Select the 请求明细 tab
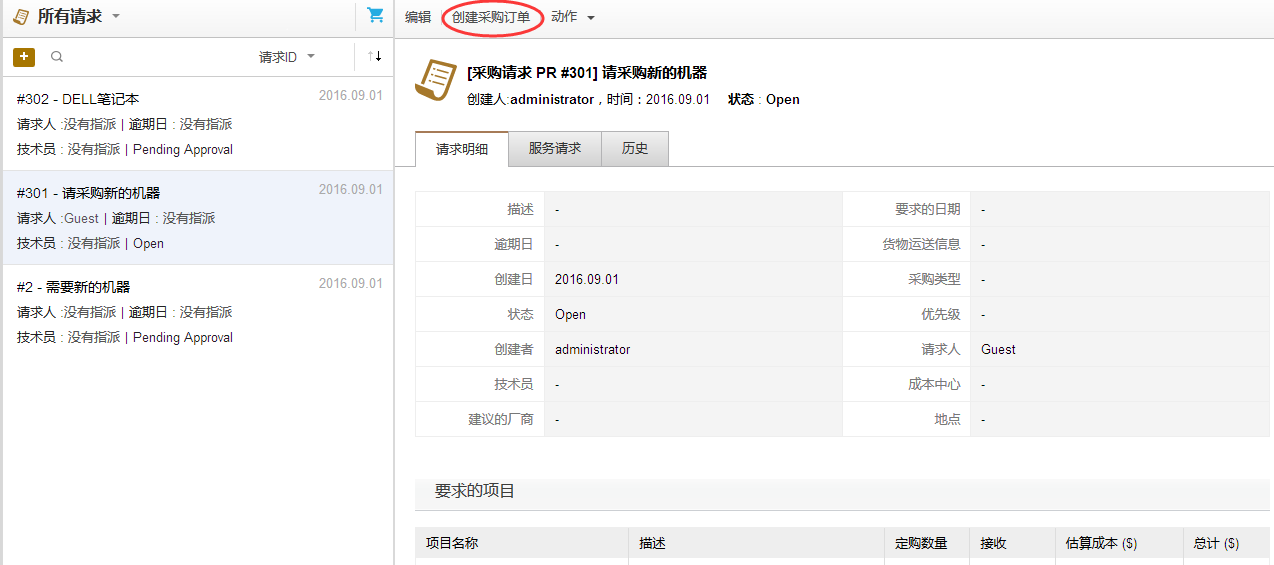 pos(462,149)
